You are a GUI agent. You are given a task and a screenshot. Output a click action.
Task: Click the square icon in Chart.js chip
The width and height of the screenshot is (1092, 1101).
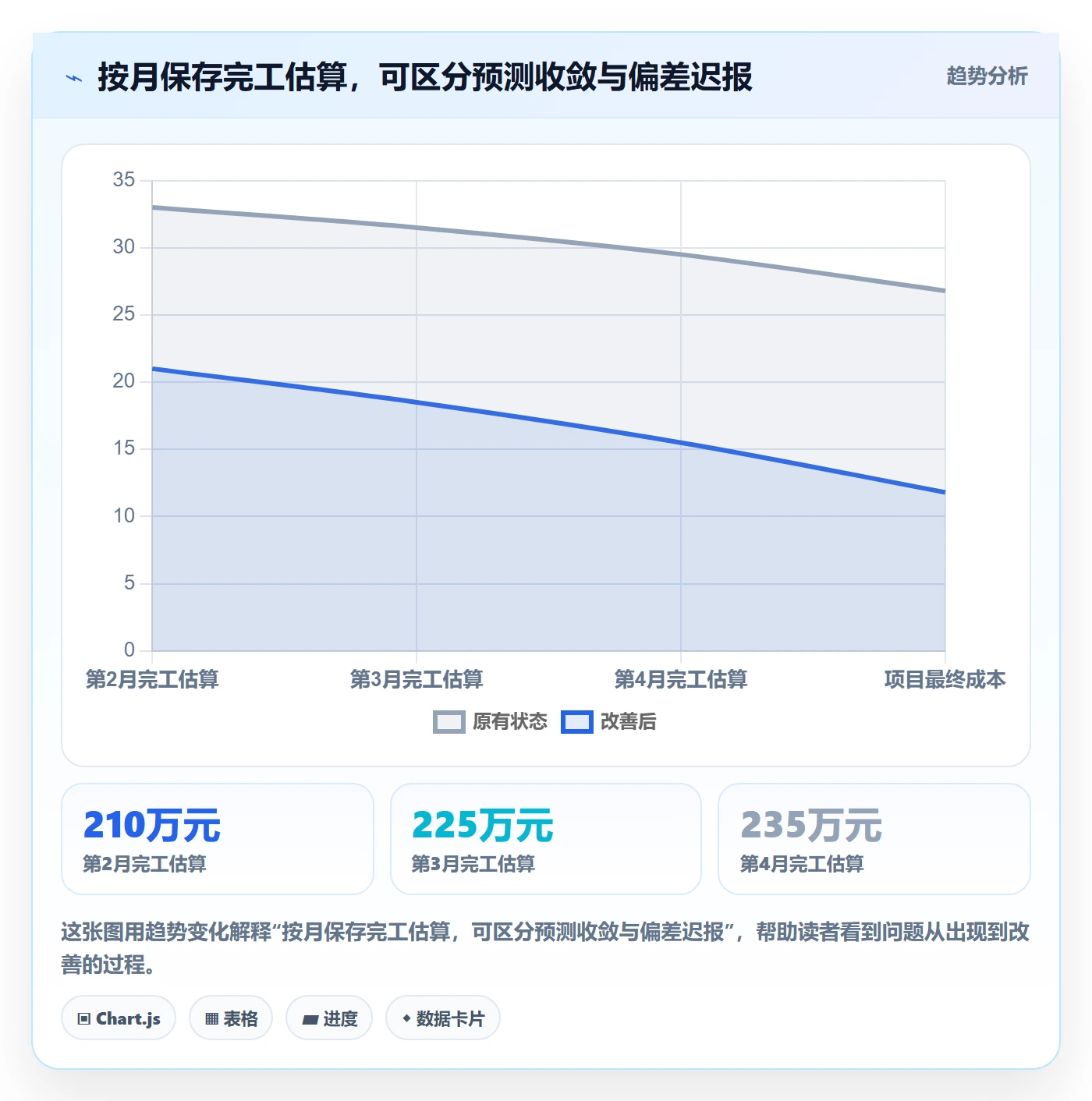point(84,1019)
